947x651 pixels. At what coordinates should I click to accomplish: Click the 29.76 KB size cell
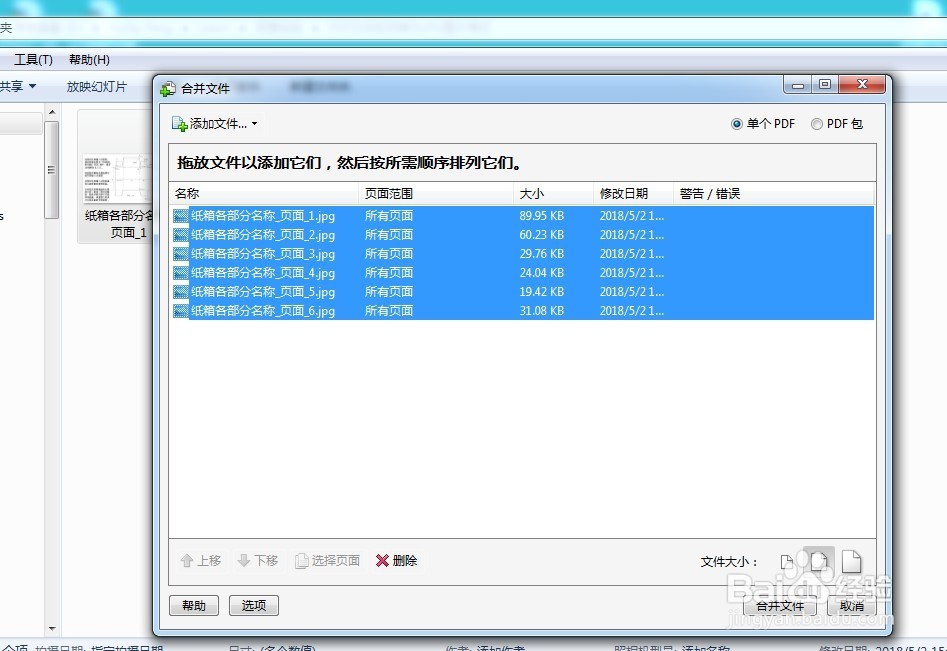[x=542, y=254]
